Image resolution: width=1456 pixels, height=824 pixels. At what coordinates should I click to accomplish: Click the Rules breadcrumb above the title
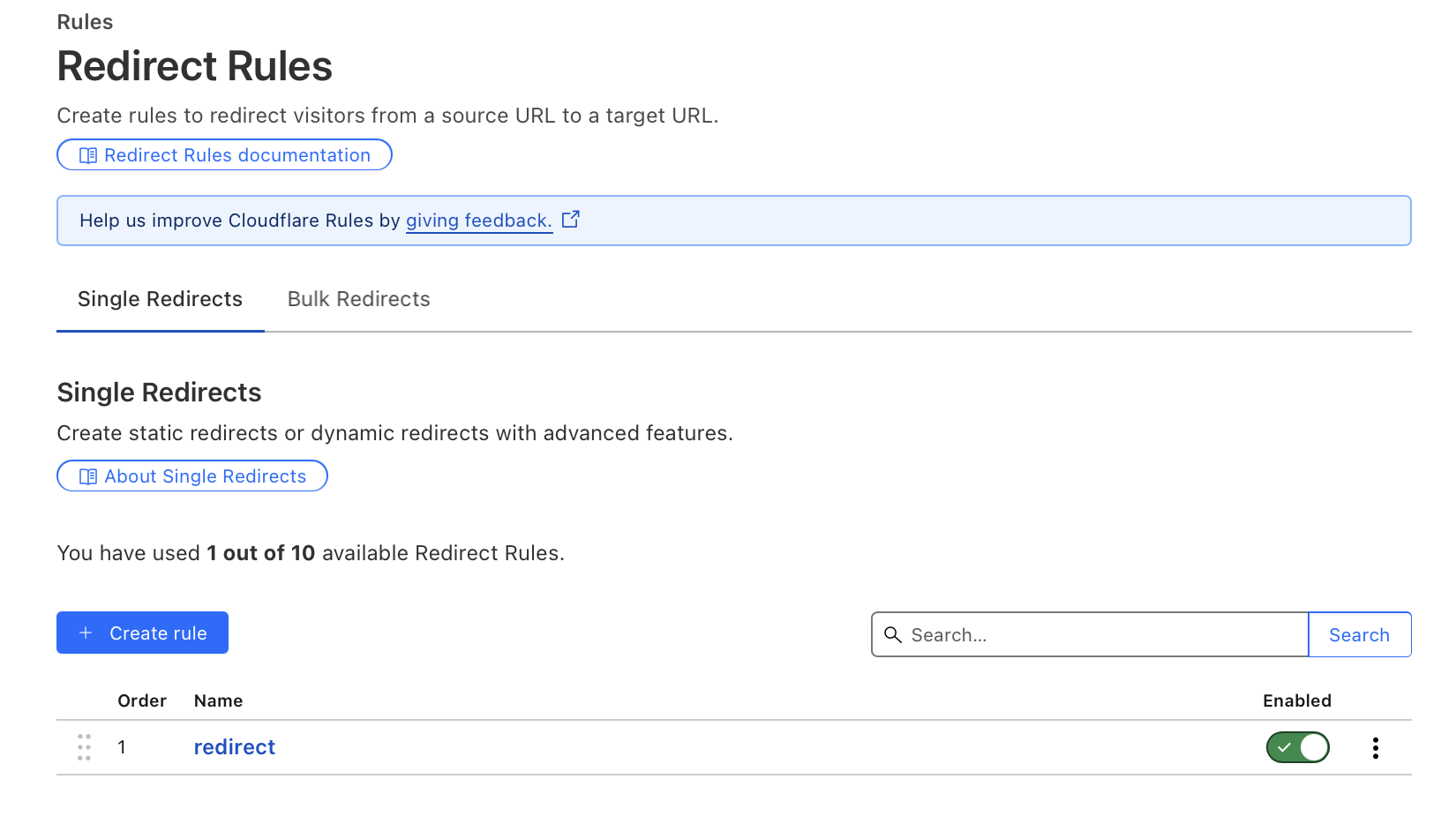pos(85,22)
